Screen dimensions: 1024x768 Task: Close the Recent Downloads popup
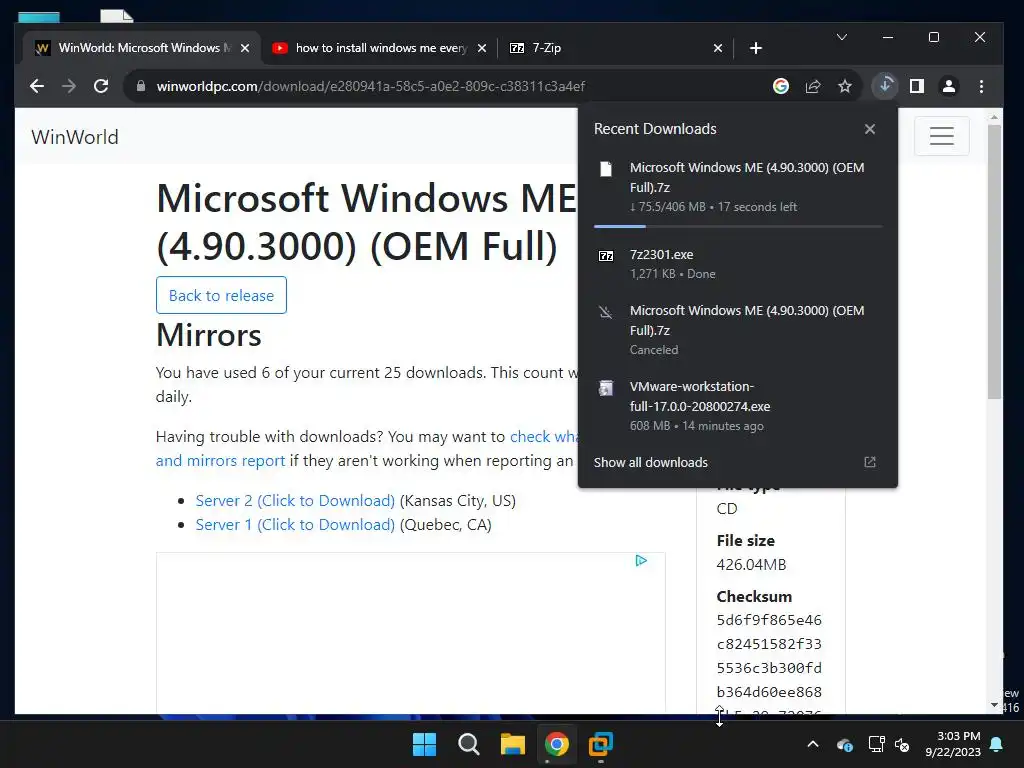(x=870, y=129)
